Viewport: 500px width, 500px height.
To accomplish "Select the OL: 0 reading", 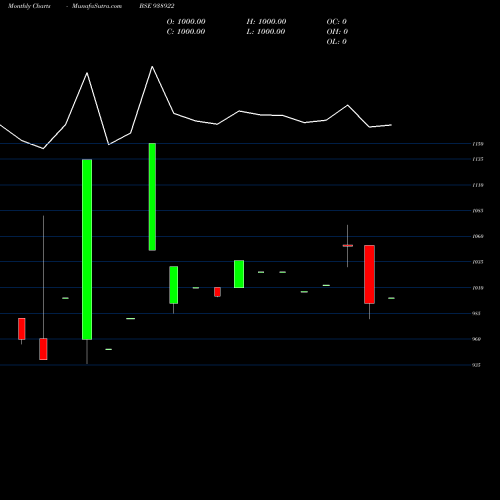I will [337, 42].
